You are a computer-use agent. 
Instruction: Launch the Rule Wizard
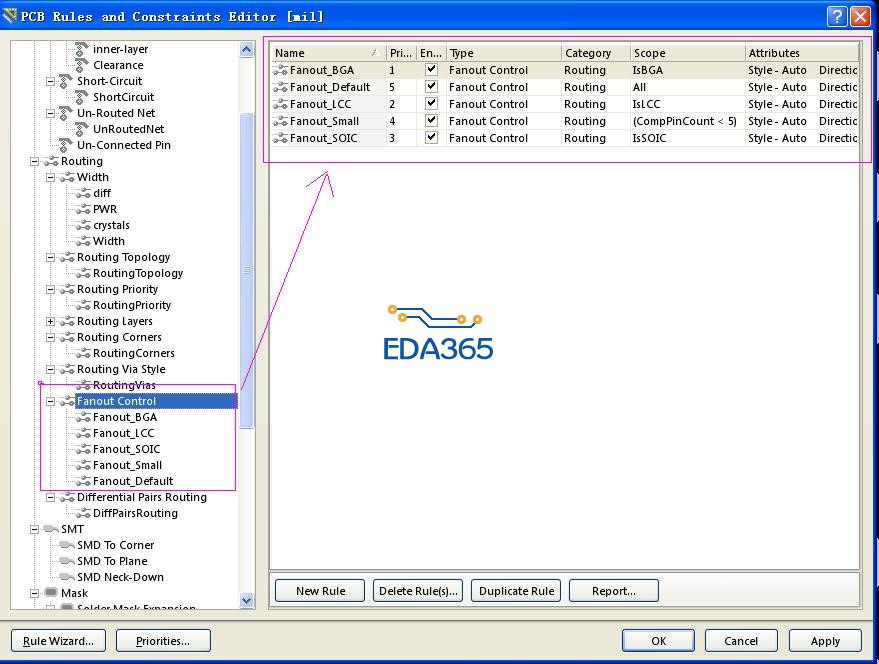(x=58, y=640)
